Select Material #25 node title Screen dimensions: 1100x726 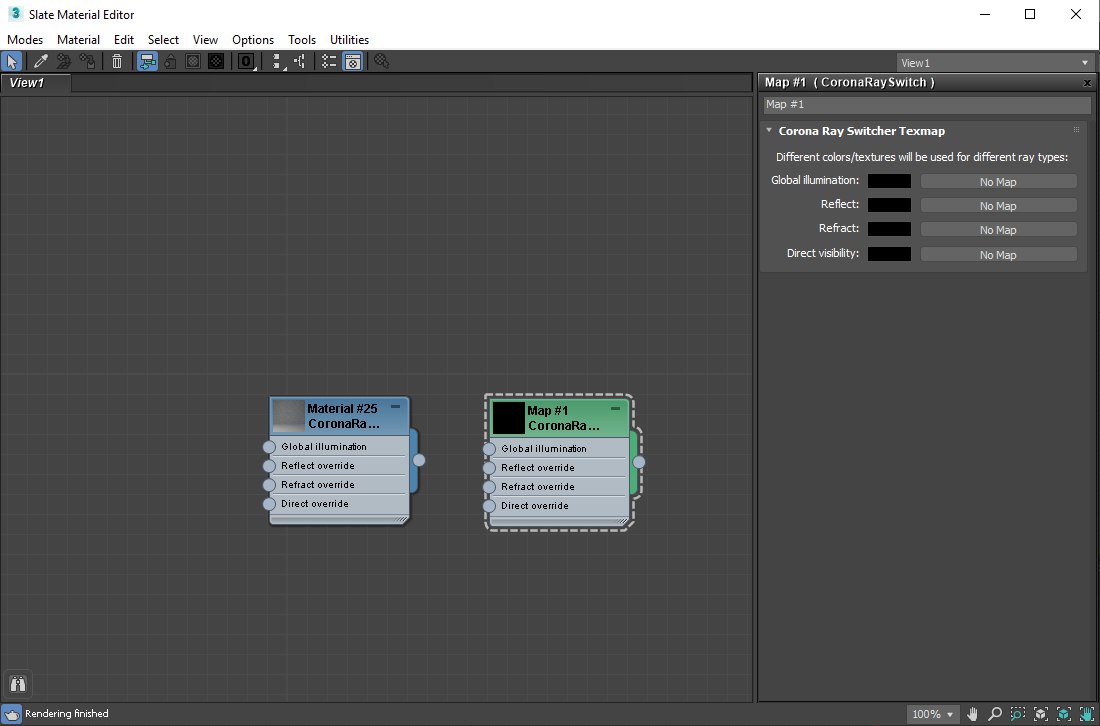343,416
